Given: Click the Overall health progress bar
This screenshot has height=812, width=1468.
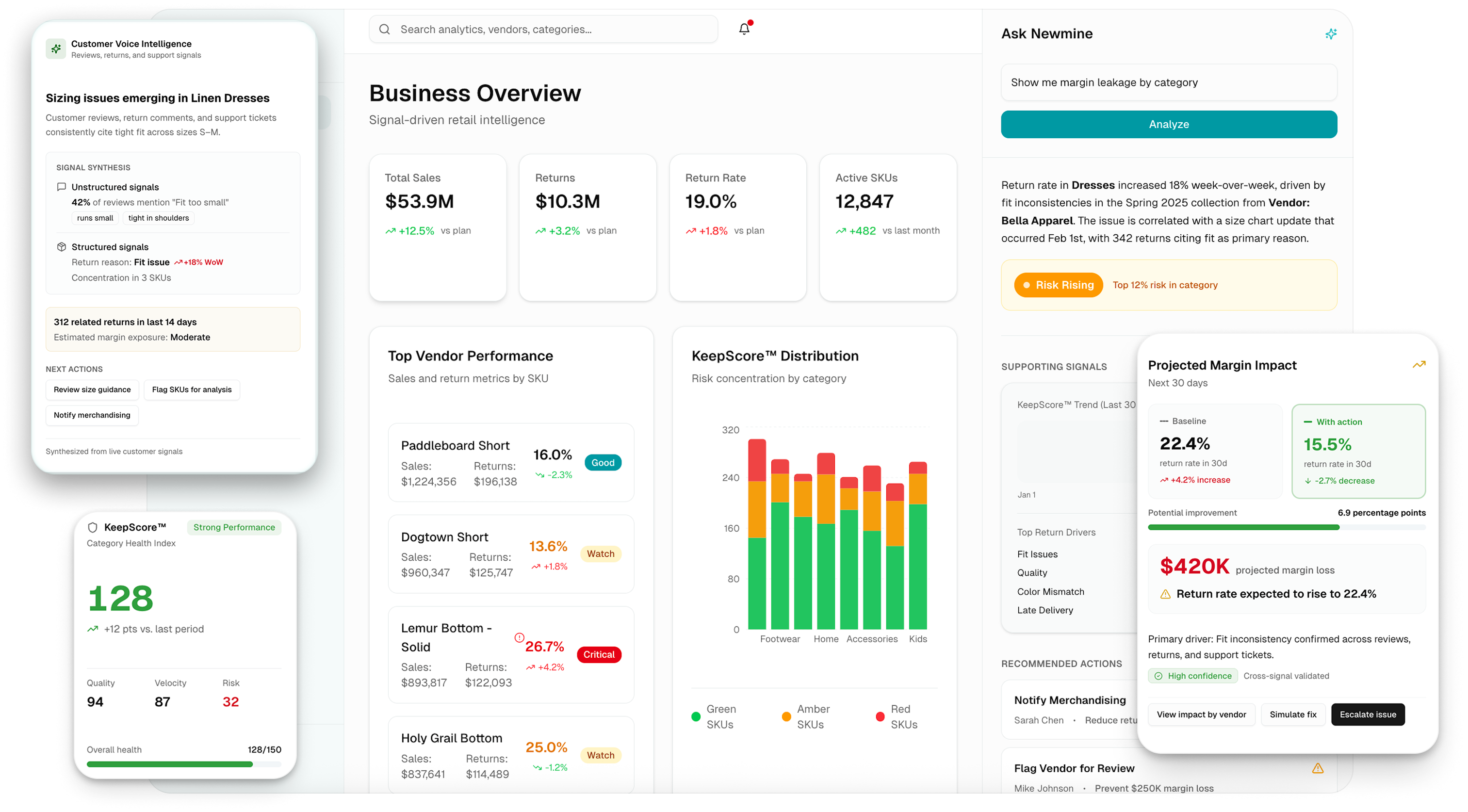Looking at the screenshot, I should [183, 764].
